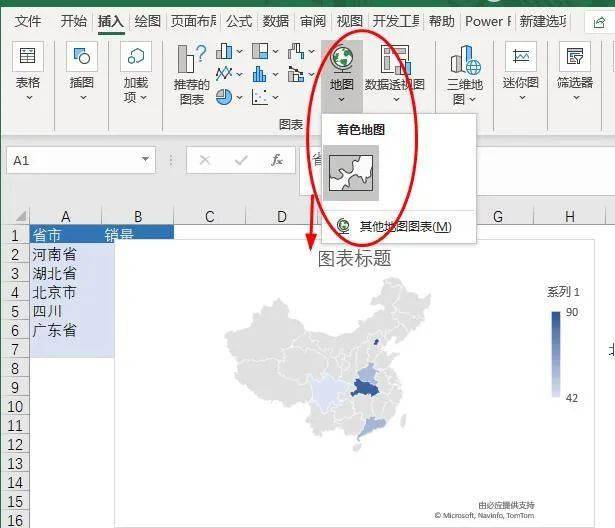Click globe icon beside 其他地图图表
Image resolution: width=615 pixels, height=528 pixels.
tap(344, 226)
